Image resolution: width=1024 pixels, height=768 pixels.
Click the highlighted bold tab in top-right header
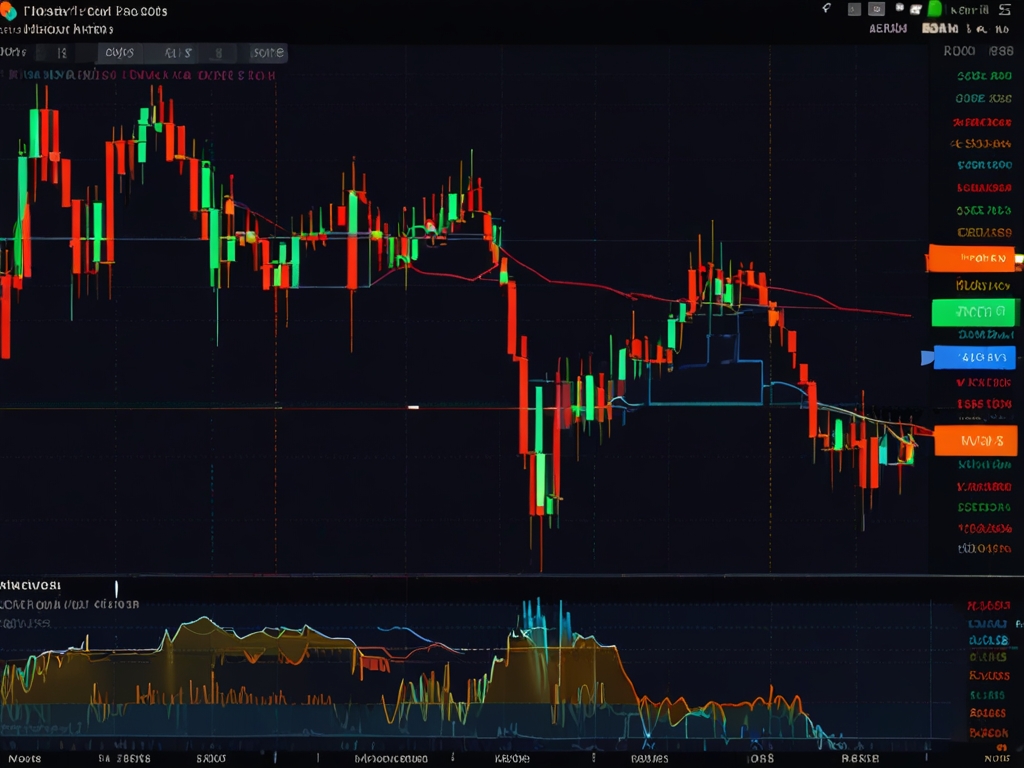click(x=940, y=29)
